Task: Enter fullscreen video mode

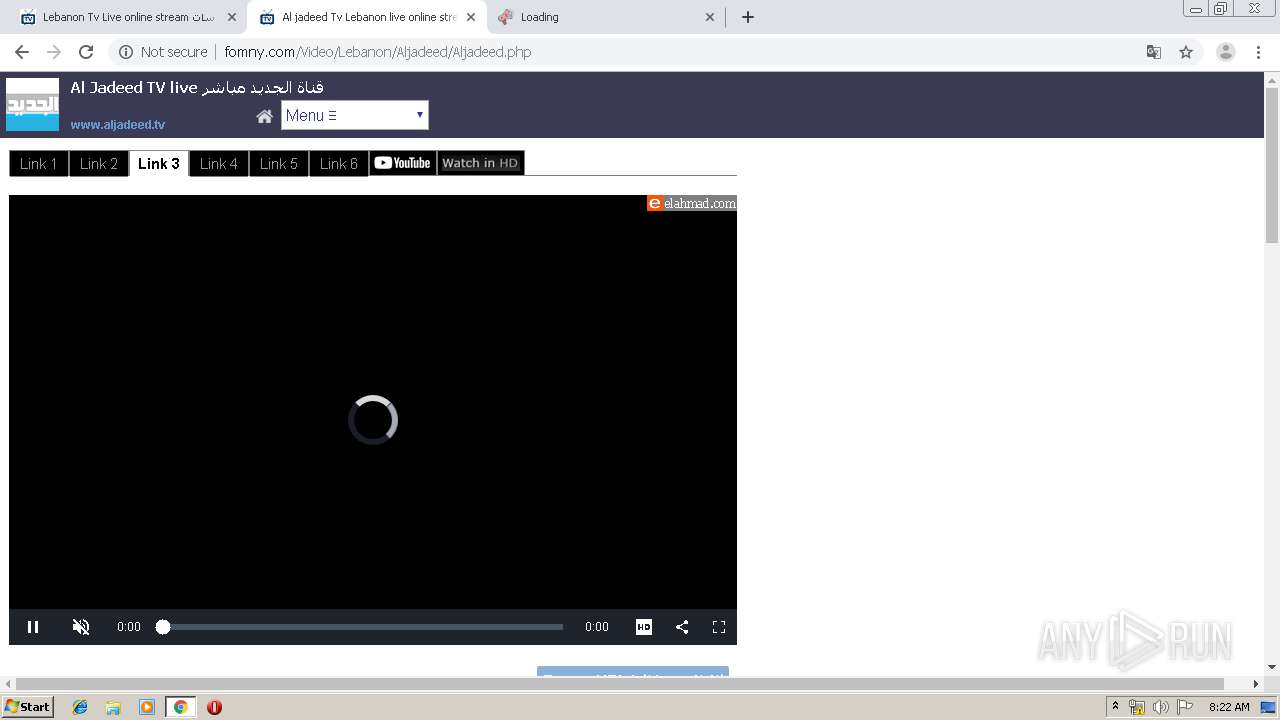Action: click(718, 627)
